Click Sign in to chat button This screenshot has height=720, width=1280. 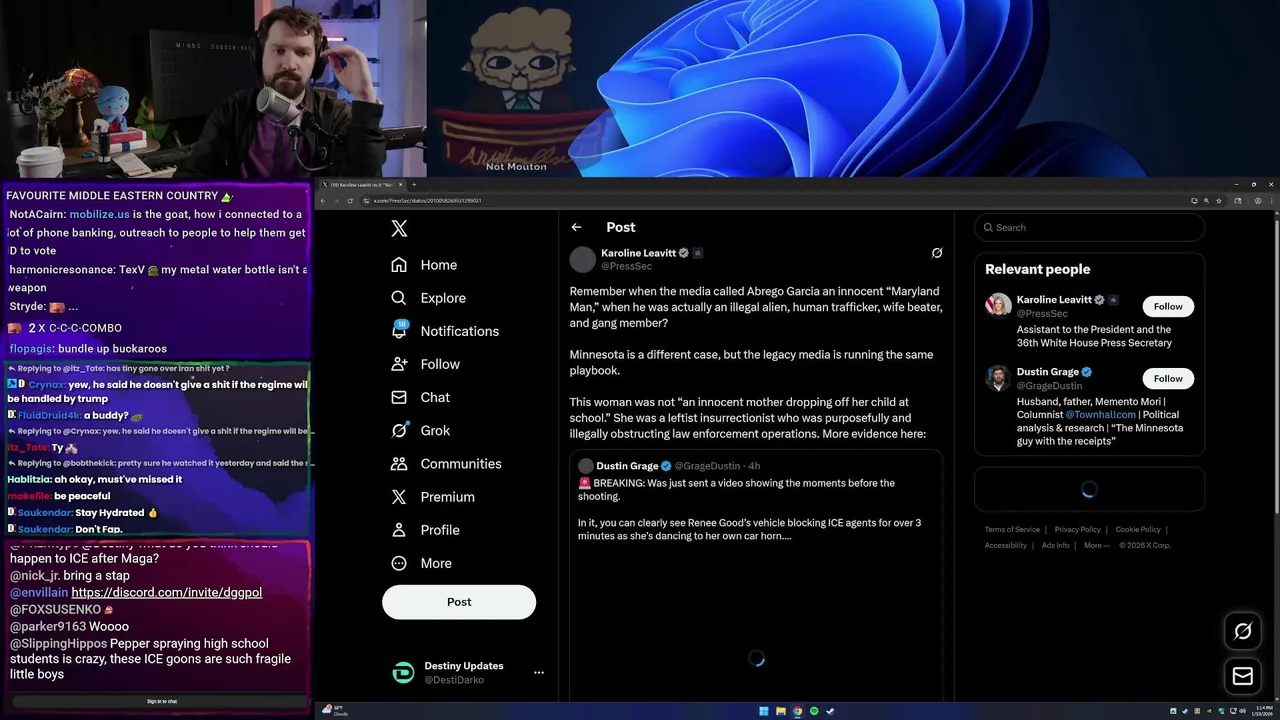[162, 701]
